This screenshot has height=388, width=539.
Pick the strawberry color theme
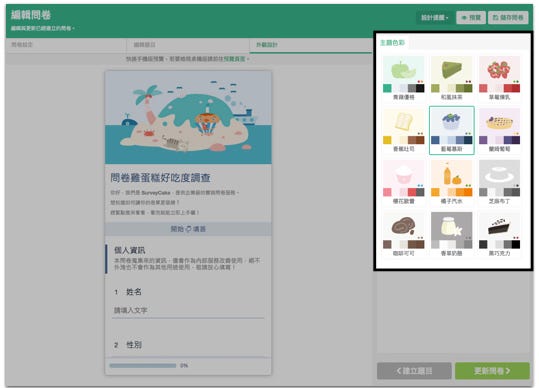pos(499,78)
